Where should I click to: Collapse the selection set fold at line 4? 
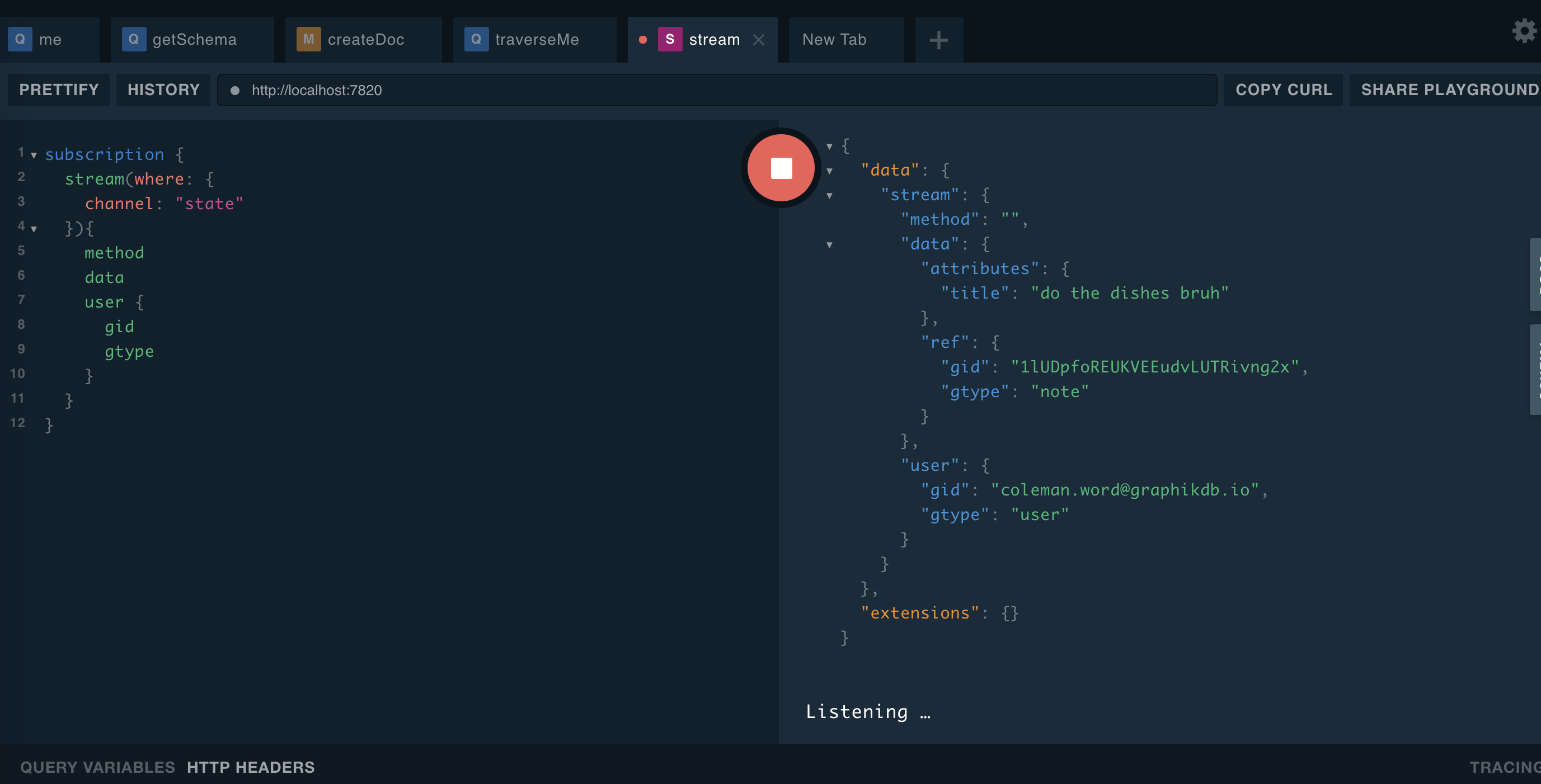[34, 229]
